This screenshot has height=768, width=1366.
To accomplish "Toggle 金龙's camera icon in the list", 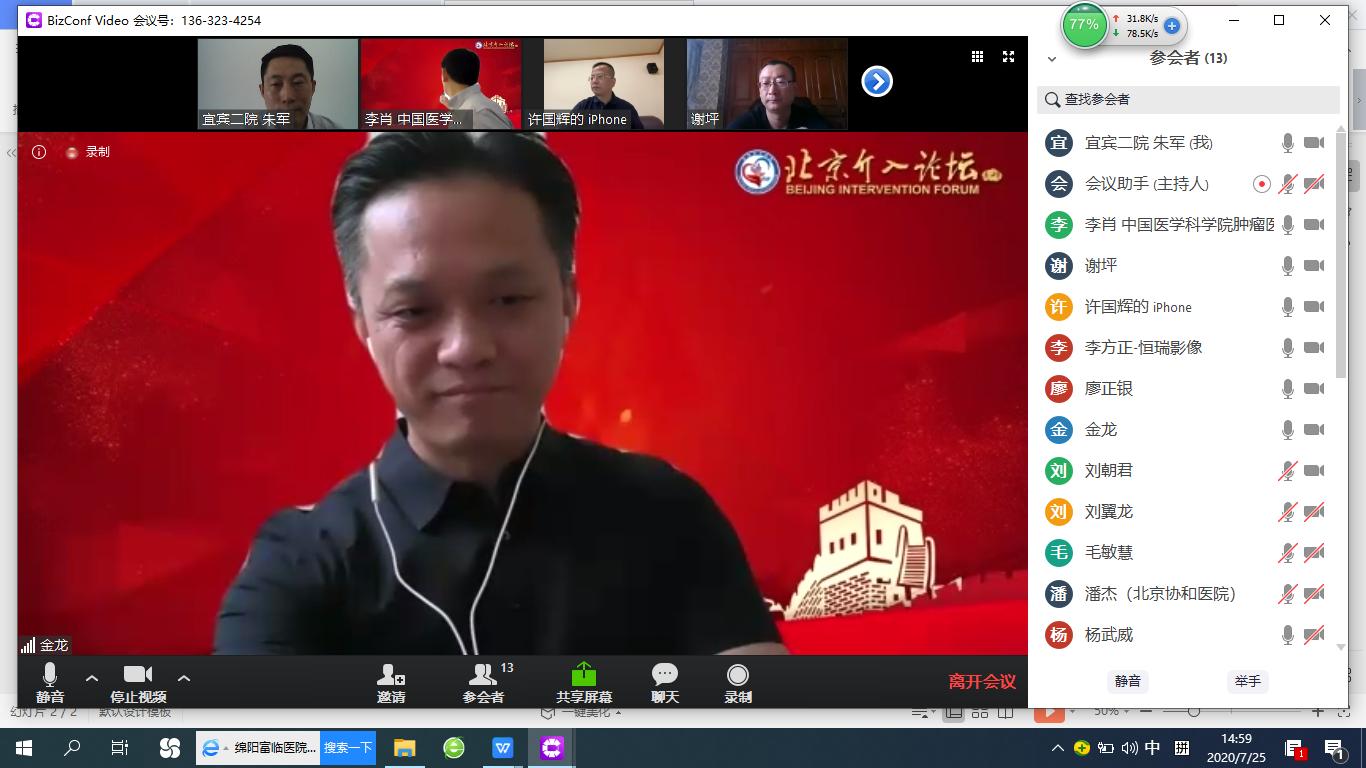I will [x=1314, y=430].
